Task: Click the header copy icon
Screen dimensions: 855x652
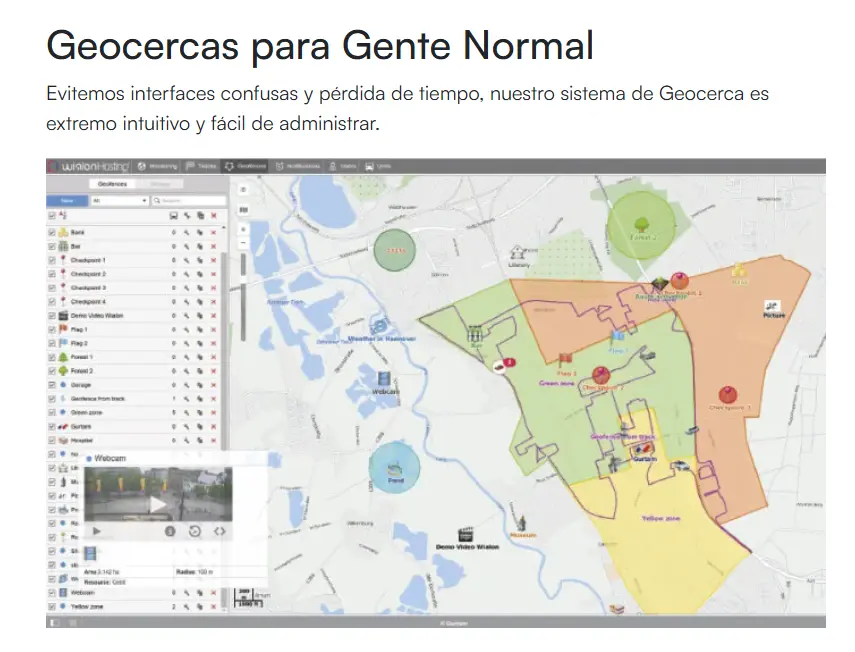Action: coord(200,216)
